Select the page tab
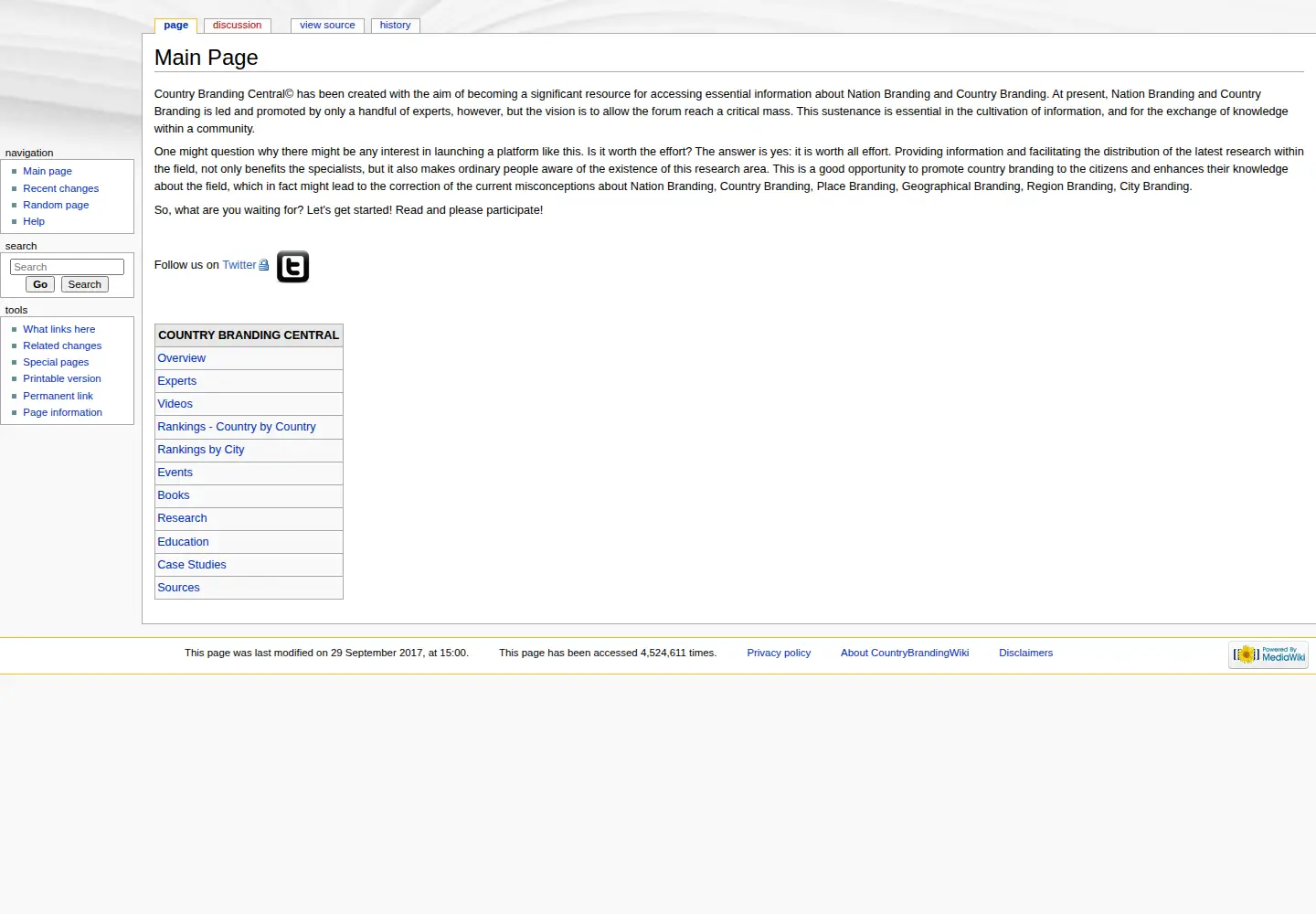The height and width of the screenshot is (914, 1316). point(176,26)
